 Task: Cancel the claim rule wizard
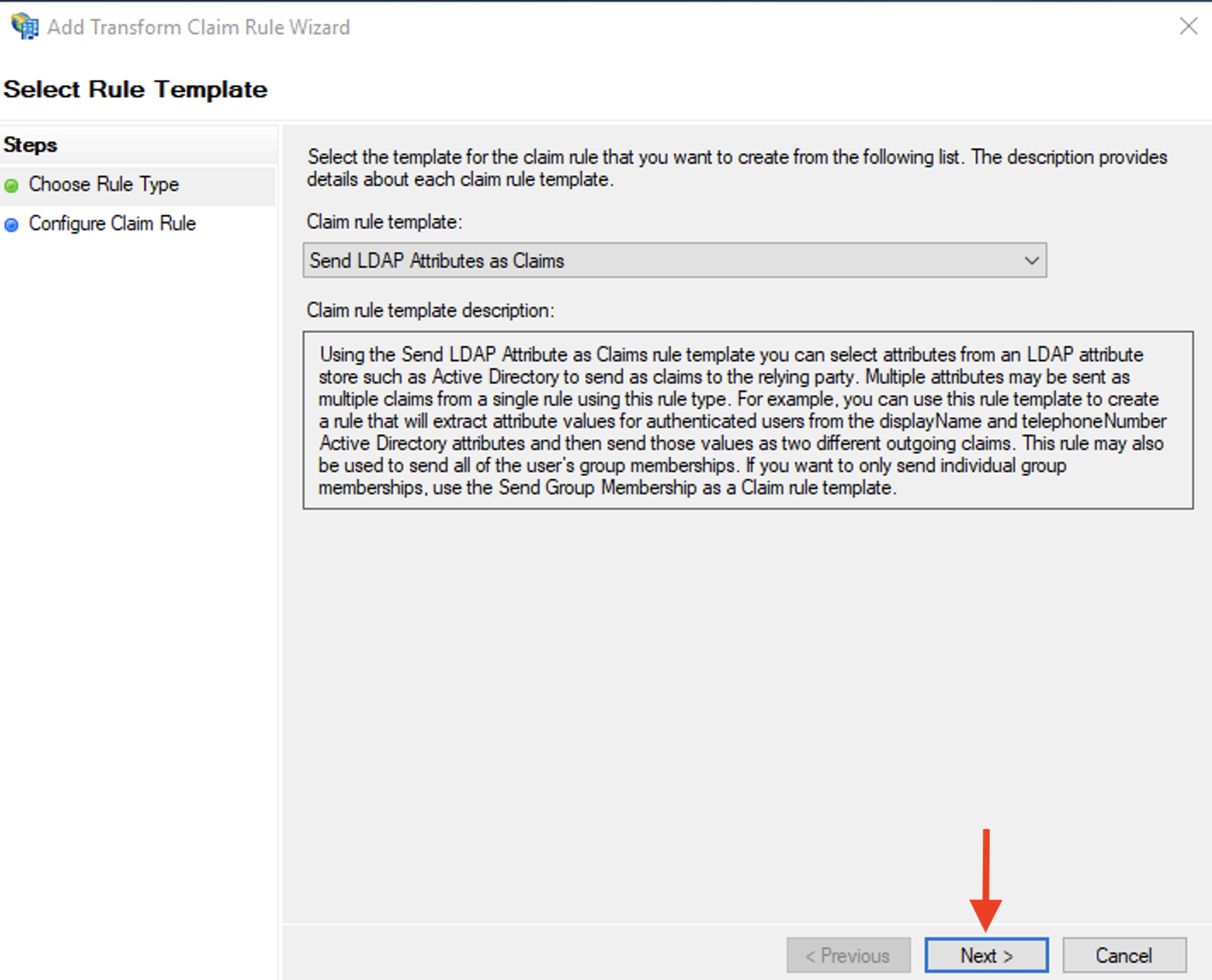[x=1124, y=954]
